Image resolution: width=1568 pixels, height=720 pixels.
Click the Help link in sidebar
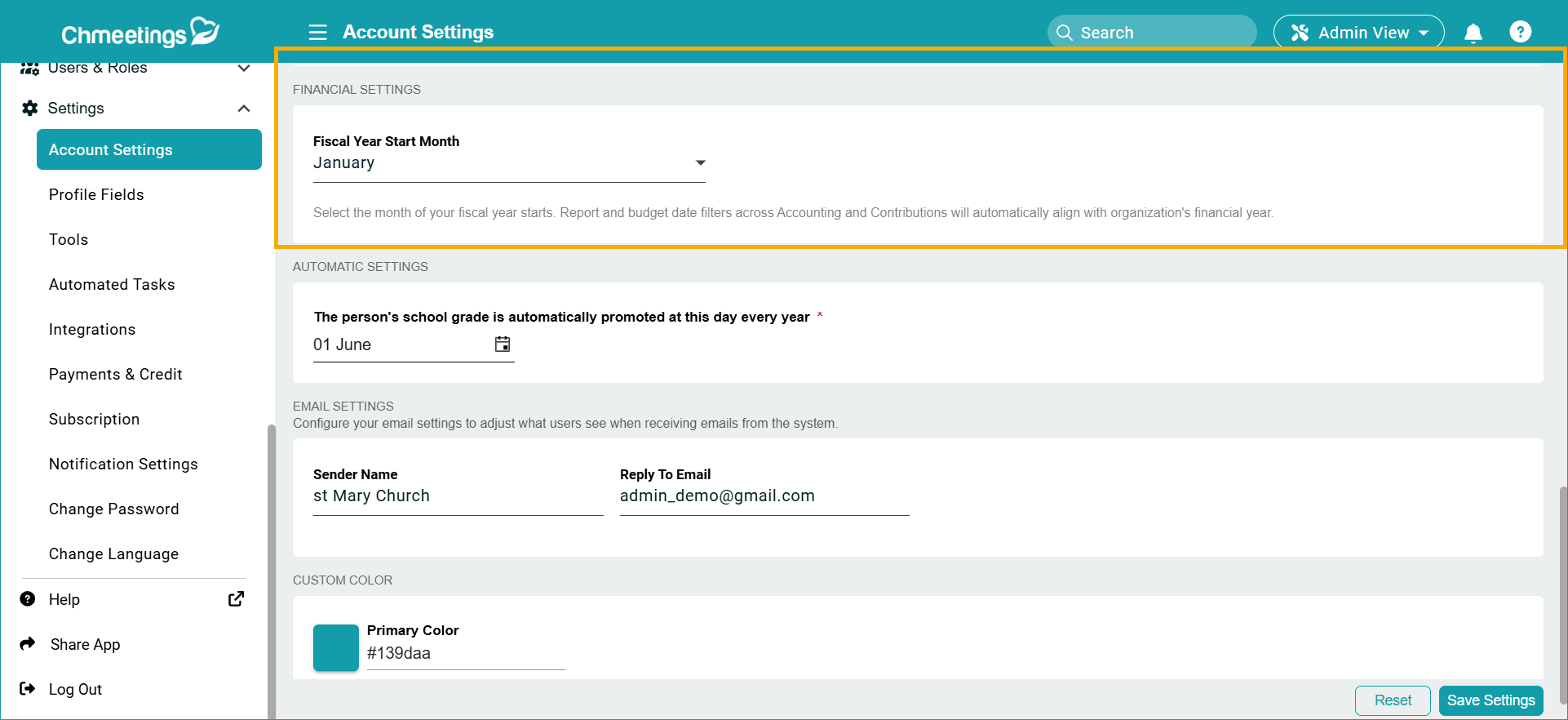(x=64, y=599)
